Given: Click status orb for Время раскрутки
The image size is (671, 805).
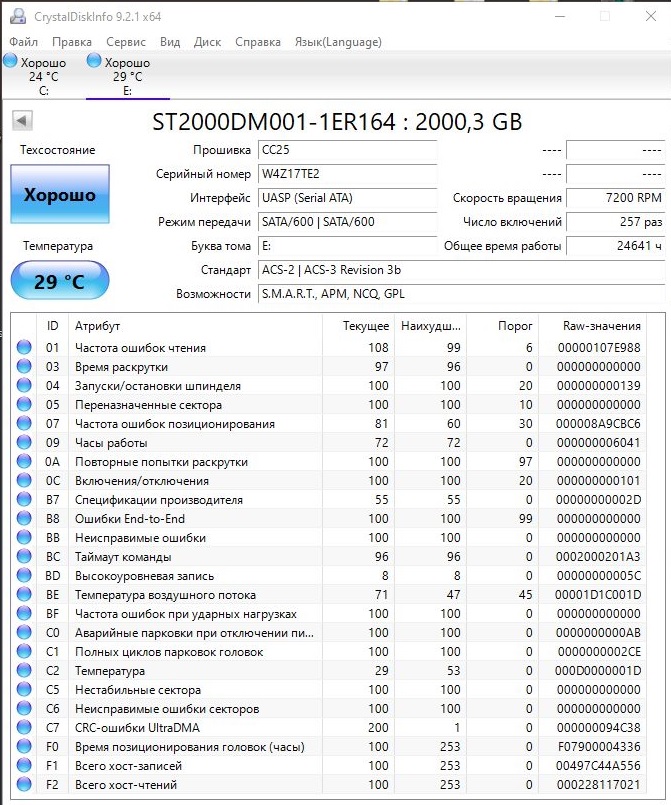Looking at the screenshot, I should pos(24,366).
